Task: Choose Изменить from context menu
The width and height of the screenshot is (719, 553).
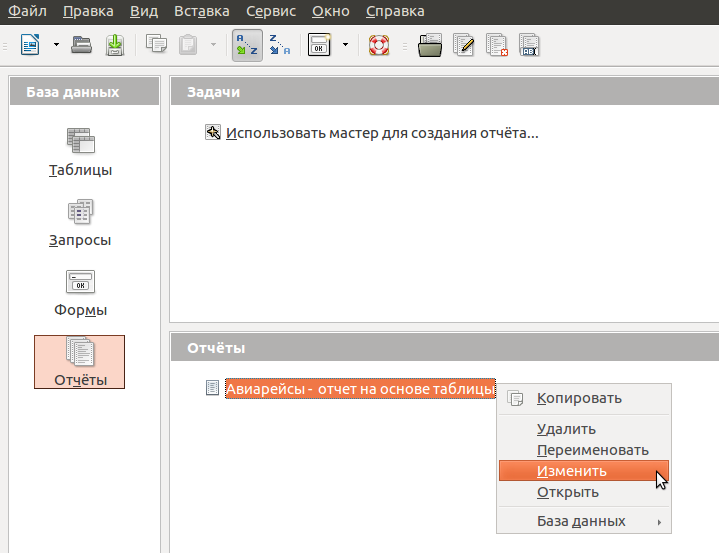Action: pyautogui.click(x=584, y=470)
